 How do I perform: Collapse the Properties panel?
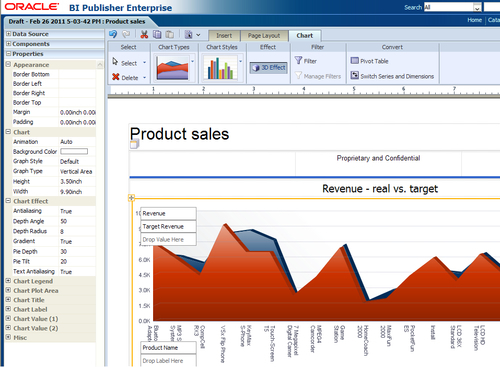click(9, 54)
